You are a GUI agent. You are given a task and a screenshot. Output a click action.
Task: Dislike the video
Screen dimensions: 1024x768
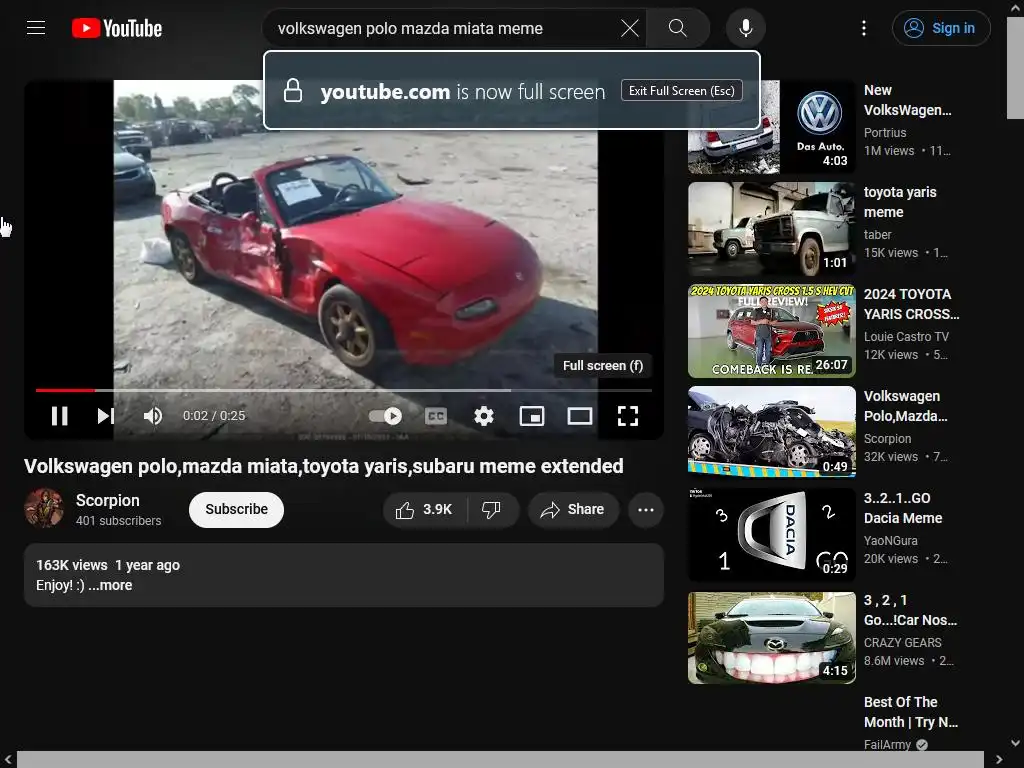coord(492,509)
